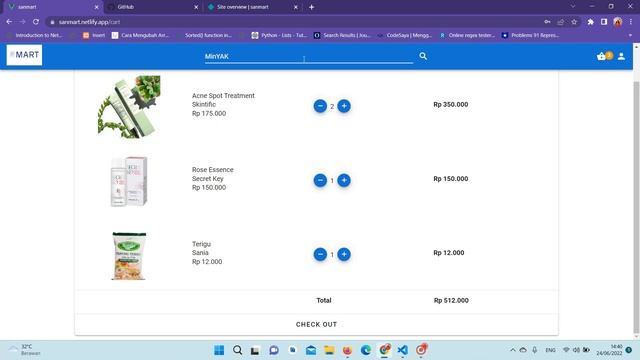Click the MART logo

(24, 55)
